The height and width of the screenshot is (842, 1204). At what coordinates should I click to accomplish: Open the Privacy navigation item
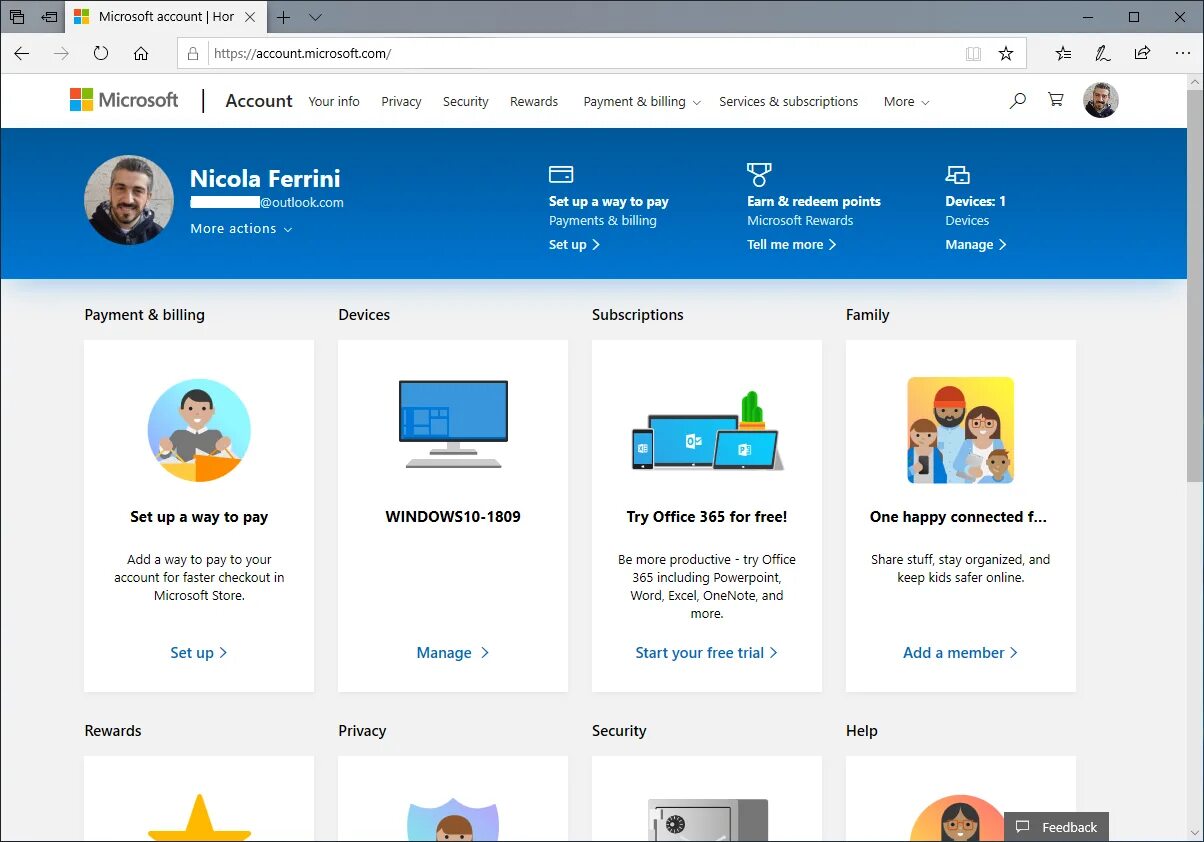click(401, 101)
